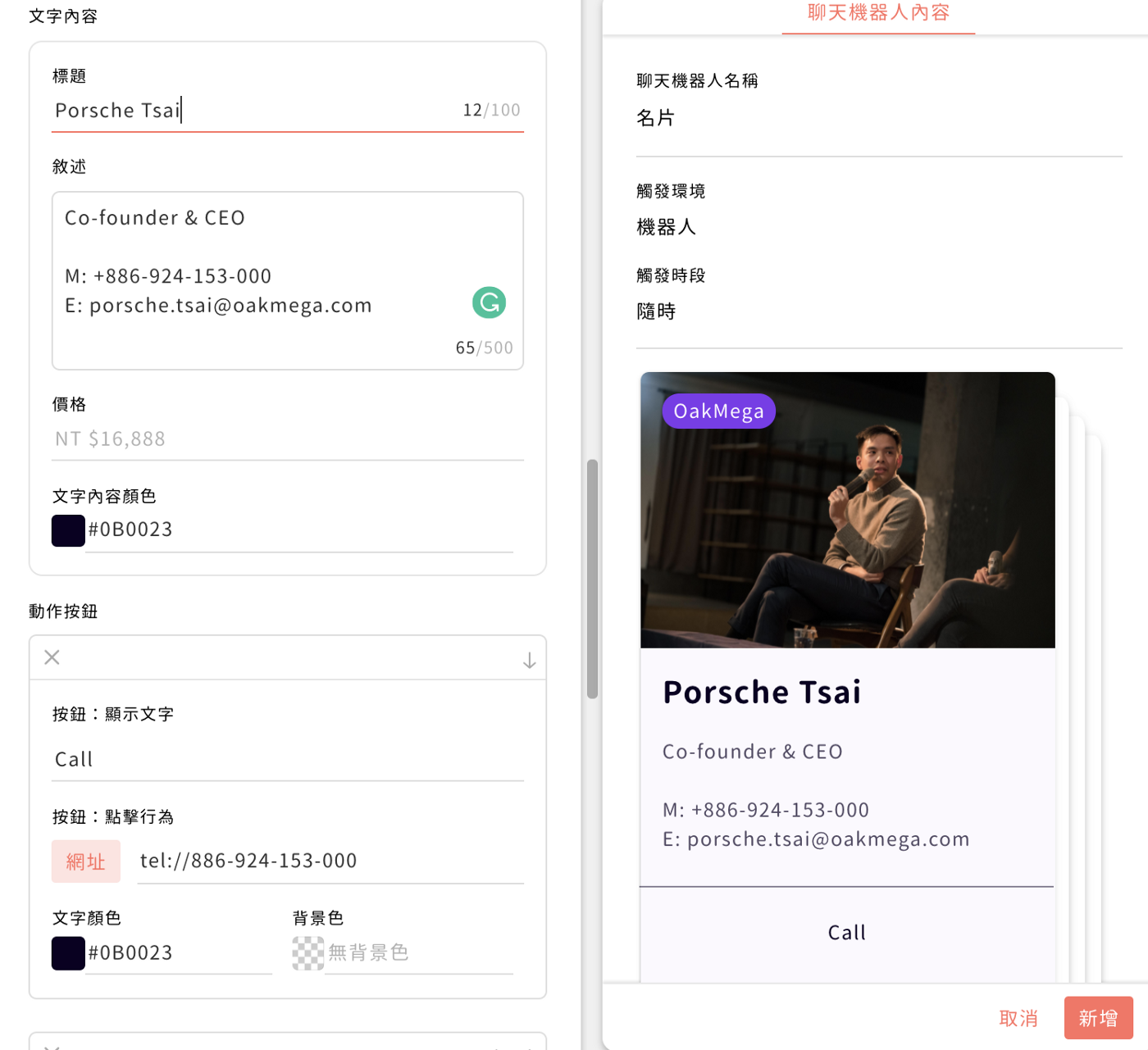Remove the Call action button with X icon

(52, 657)
